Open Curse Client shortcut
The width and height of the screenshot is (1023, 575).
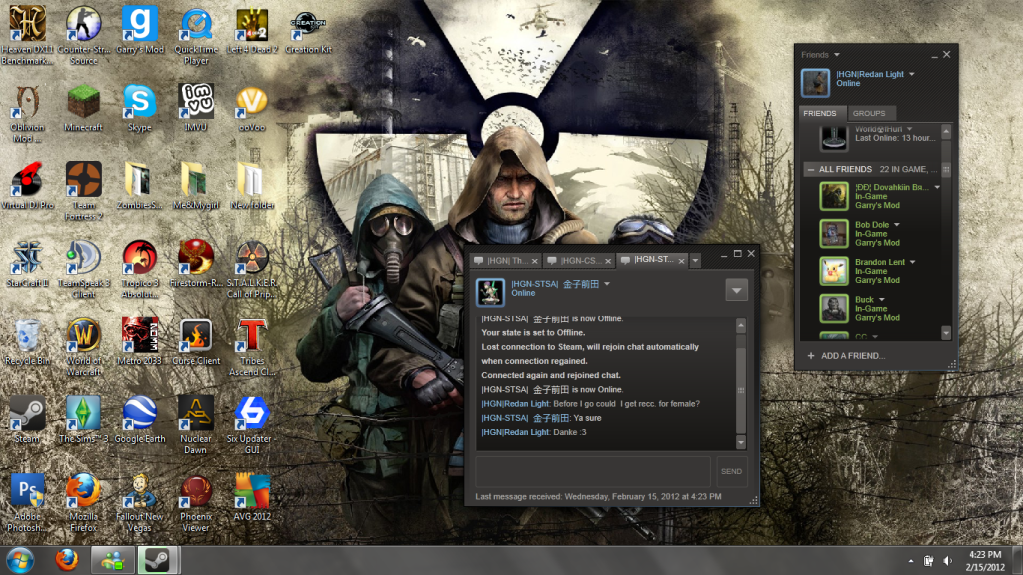(196, 341)
